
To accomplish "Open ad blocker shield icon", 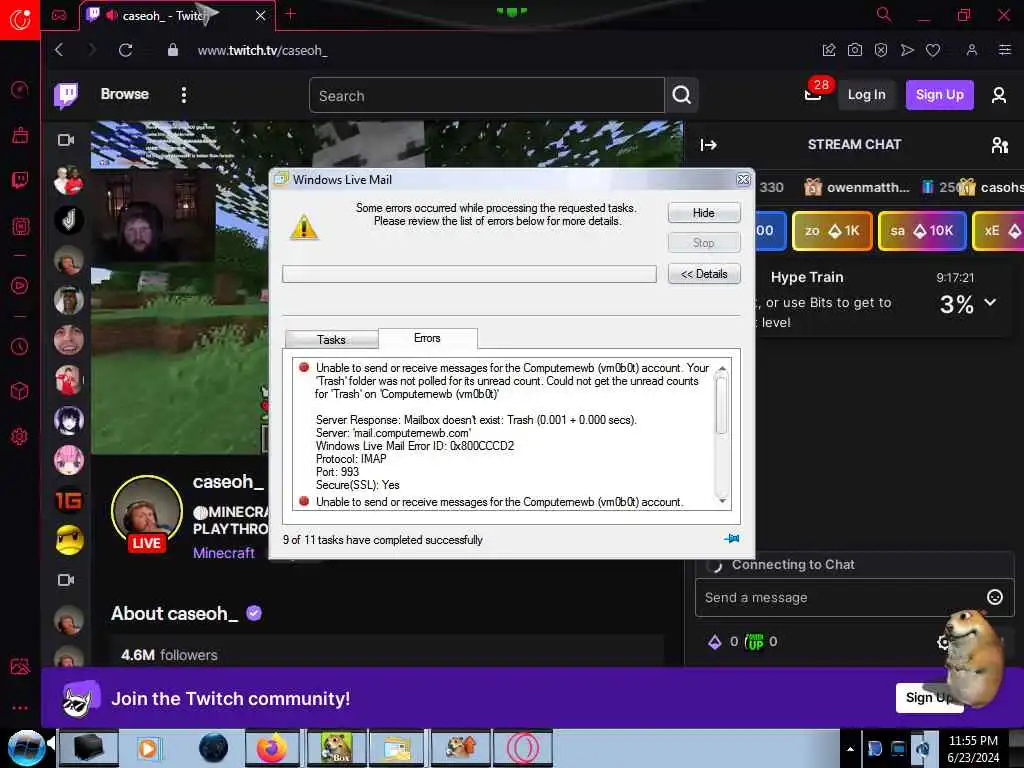I will tap(881, 50).
